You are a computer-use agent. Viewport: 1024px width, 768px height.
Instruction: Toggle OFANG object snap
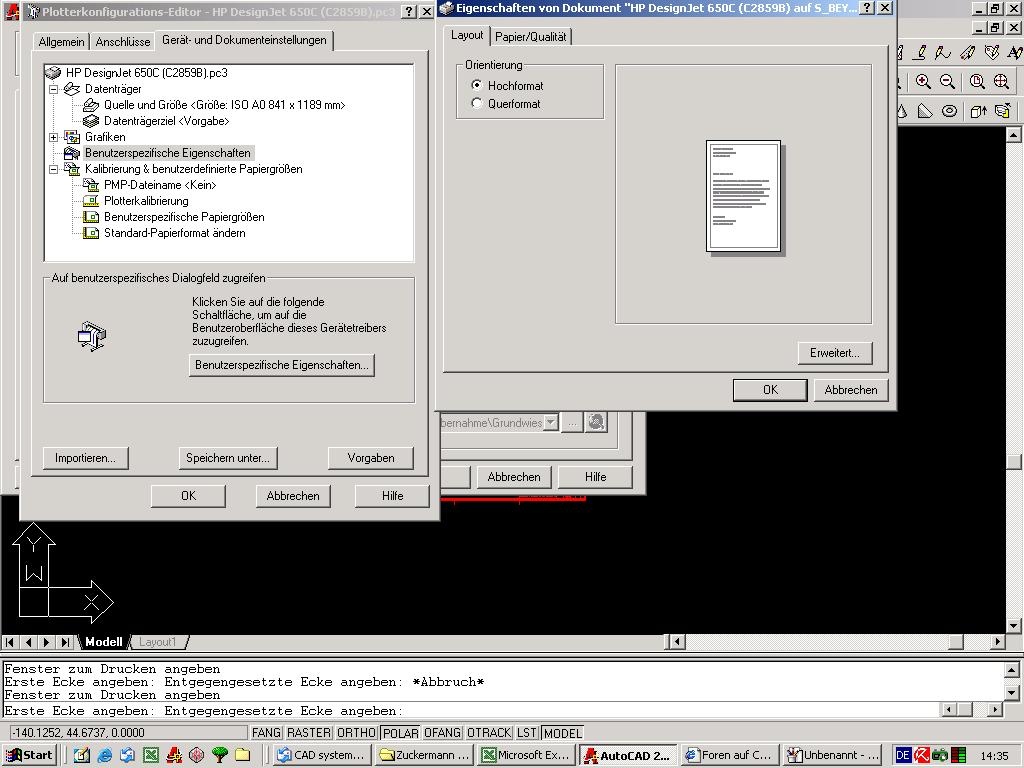pyautogui.click(x=443, y=733)
